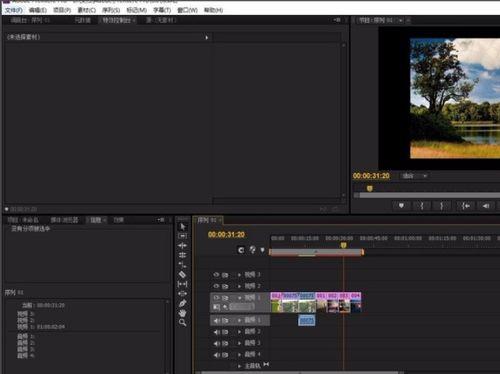This screenshot has height=374, width=500.
Task: Open the 文件(F) menu
Action: [x=14, y=10]
